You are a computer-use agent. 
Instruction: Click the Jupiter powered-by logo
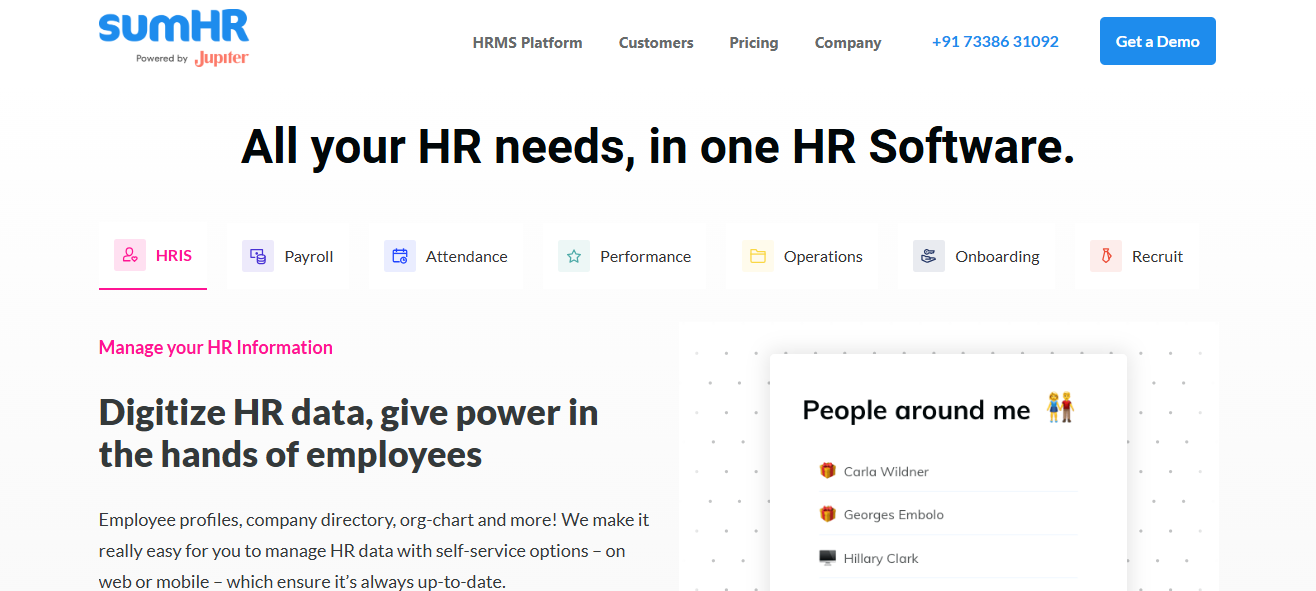pyautogui.click(x=221, y=59)
